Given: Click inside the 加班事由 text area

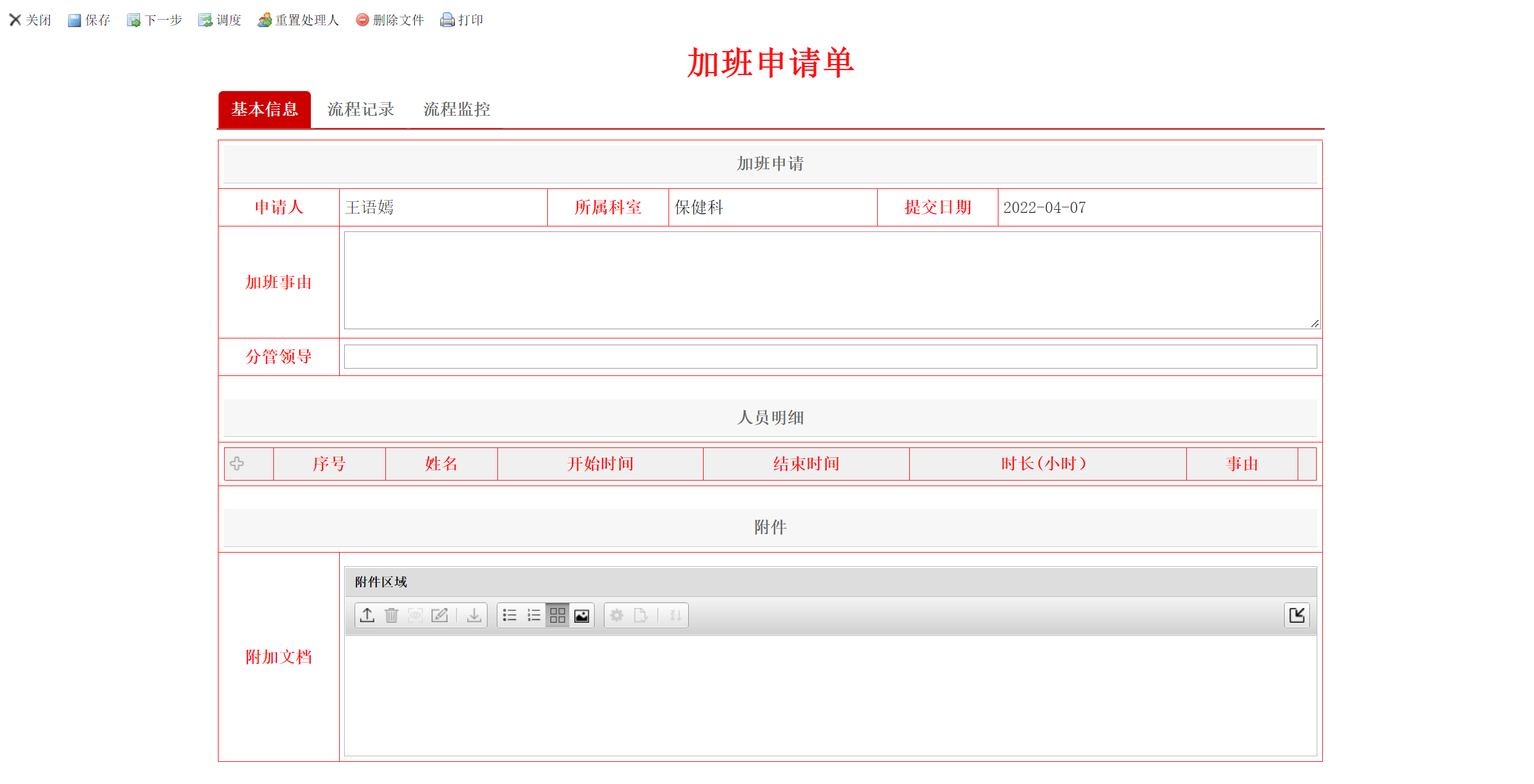Looking at the screenshot, I should click(831, 281).
